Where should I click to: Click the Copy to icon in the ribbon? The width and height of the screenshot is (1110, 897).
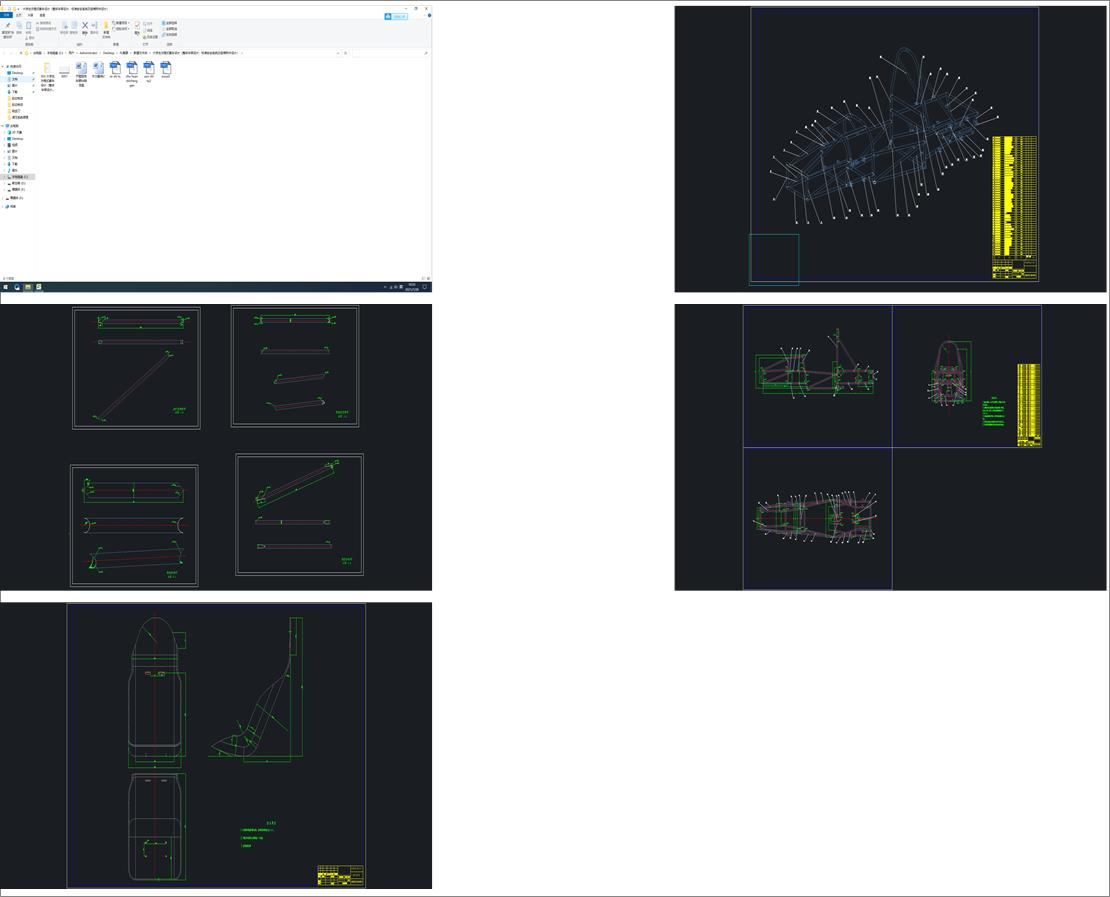tap(74, 28)
